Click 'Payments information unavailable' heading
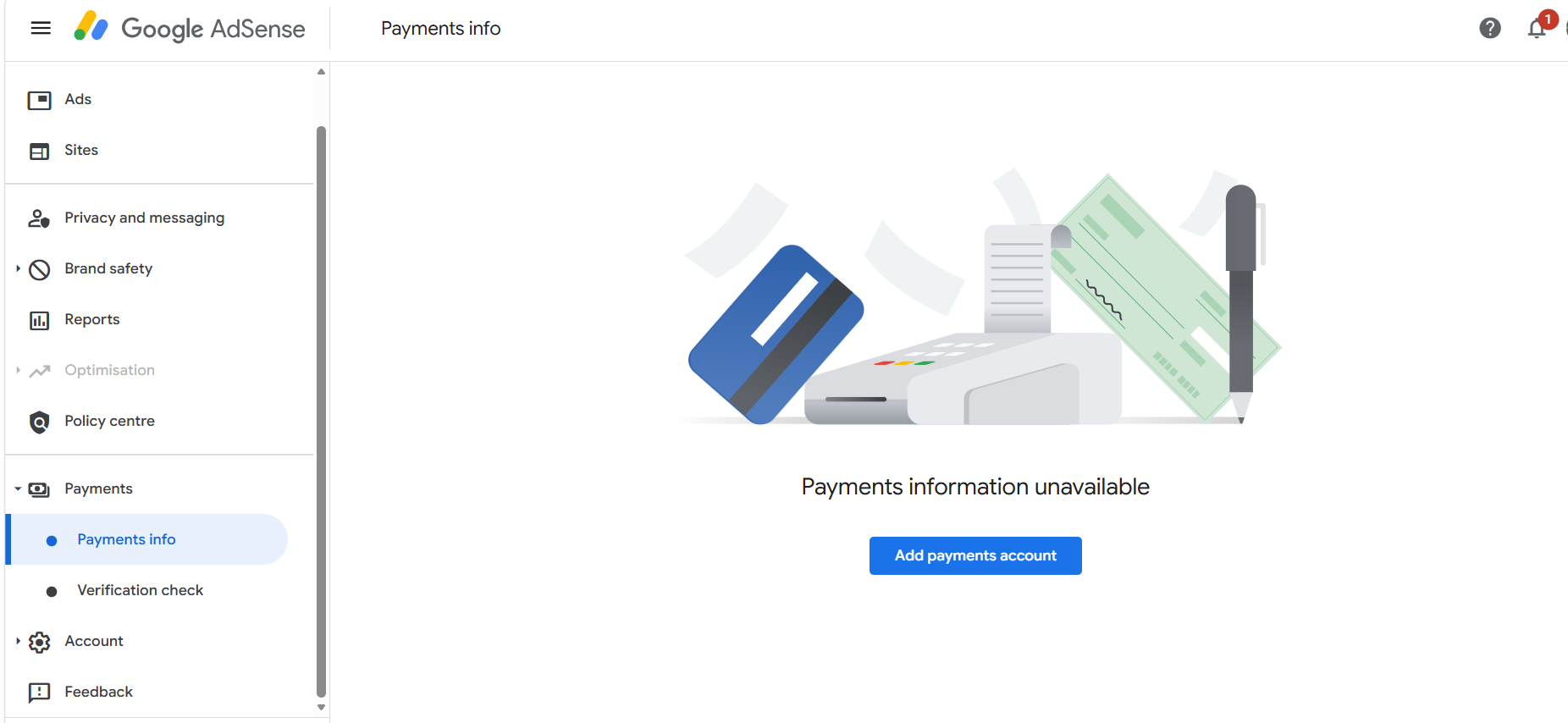 click(975, 487)
